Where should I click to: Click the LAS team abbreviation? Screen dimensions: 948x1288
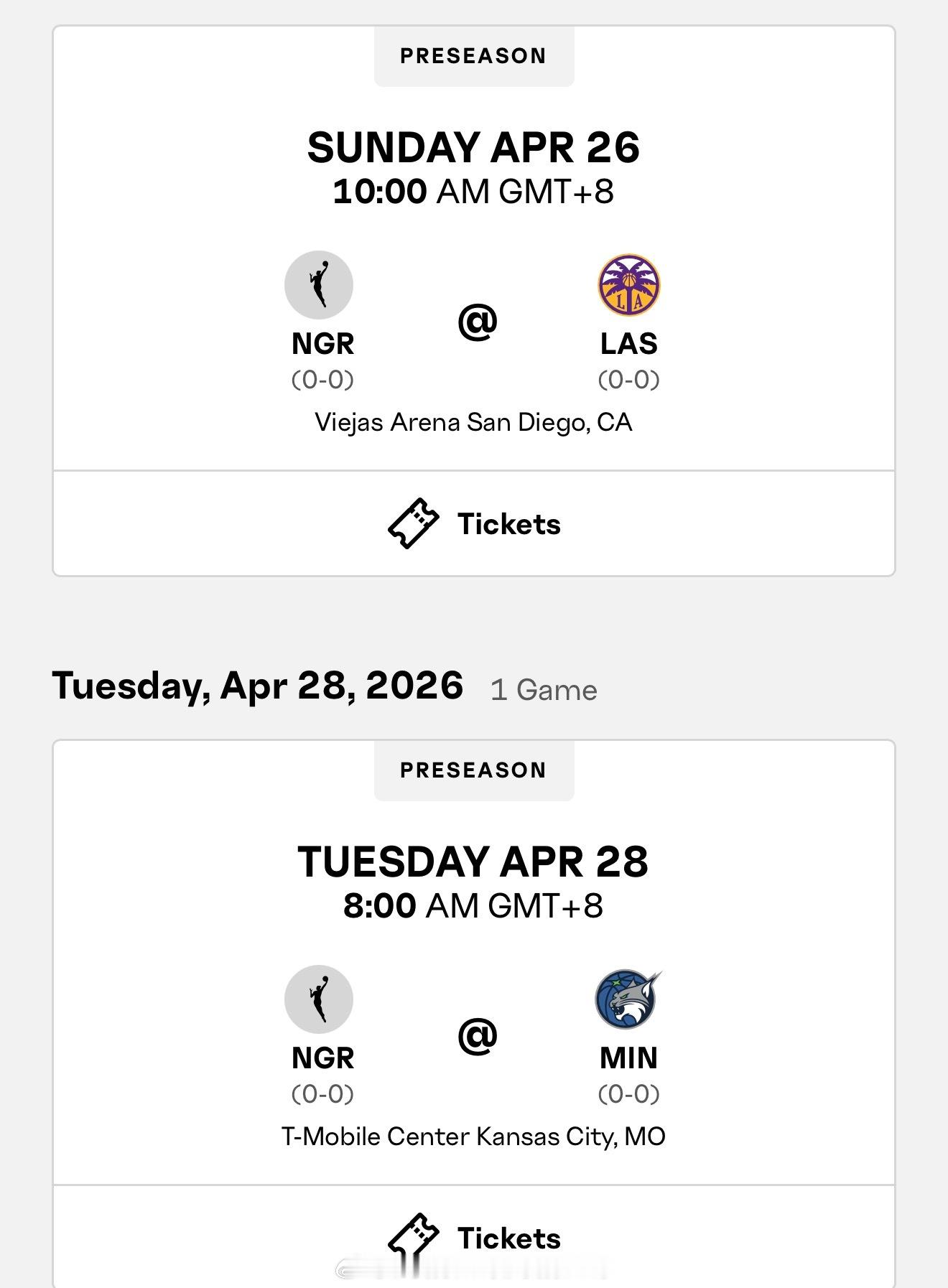click(629, 344)
